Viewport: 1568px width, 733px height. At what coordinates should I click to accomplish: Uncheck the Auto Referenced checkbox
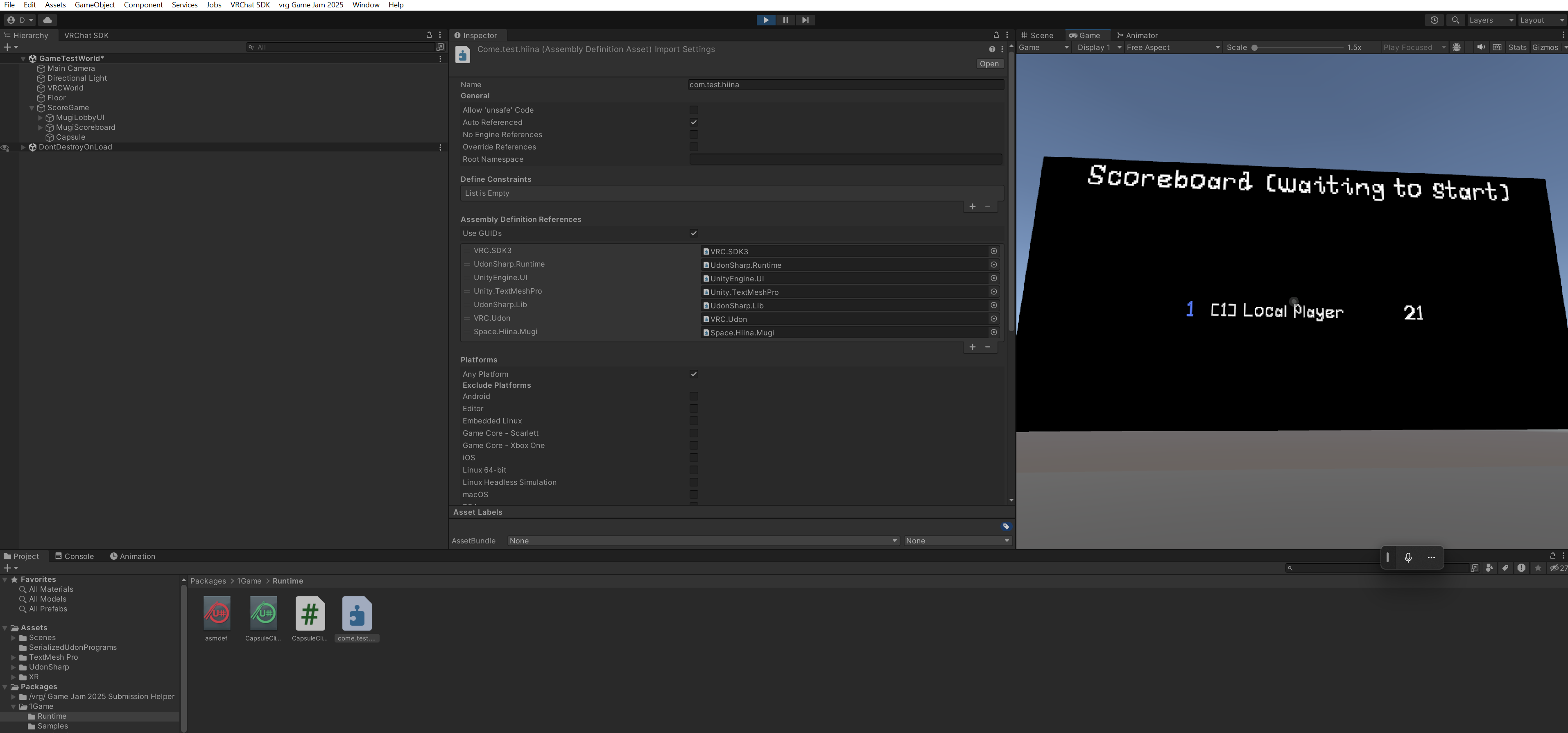click(x=693, y=122)
